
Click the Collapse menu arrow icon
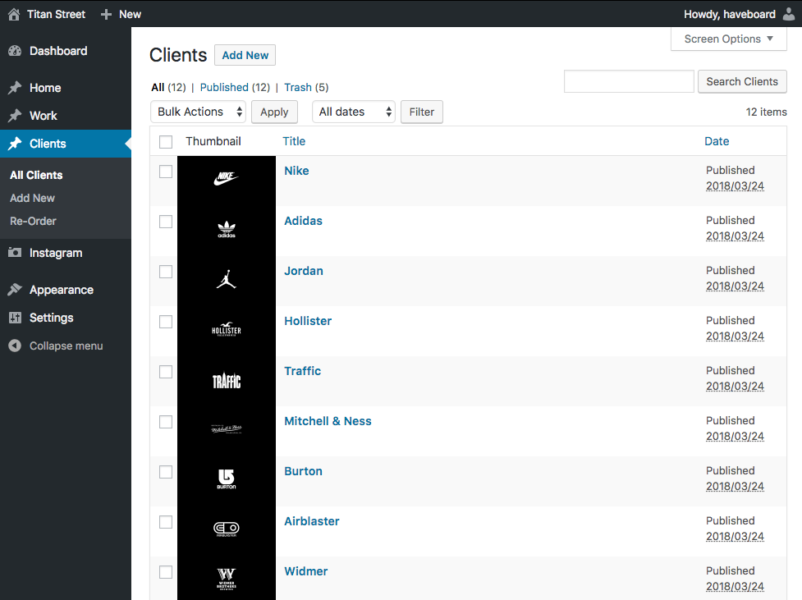pyautogui.click(x=15, y=346)
